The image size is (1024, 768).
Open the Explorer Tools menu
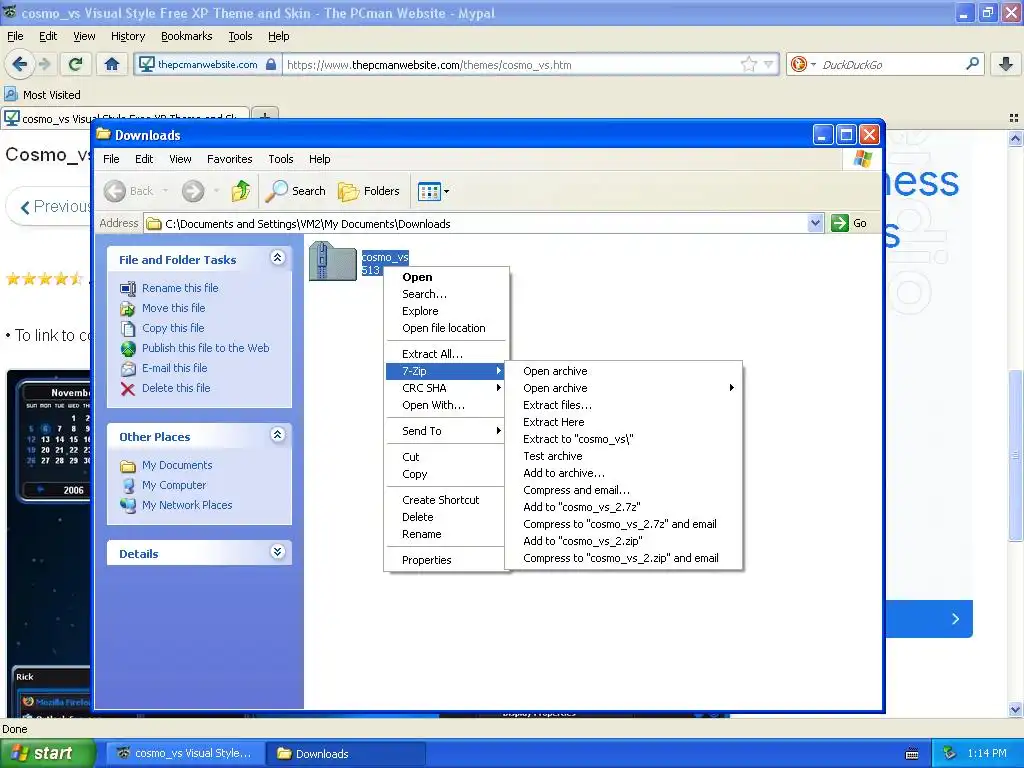click(281, 159)
